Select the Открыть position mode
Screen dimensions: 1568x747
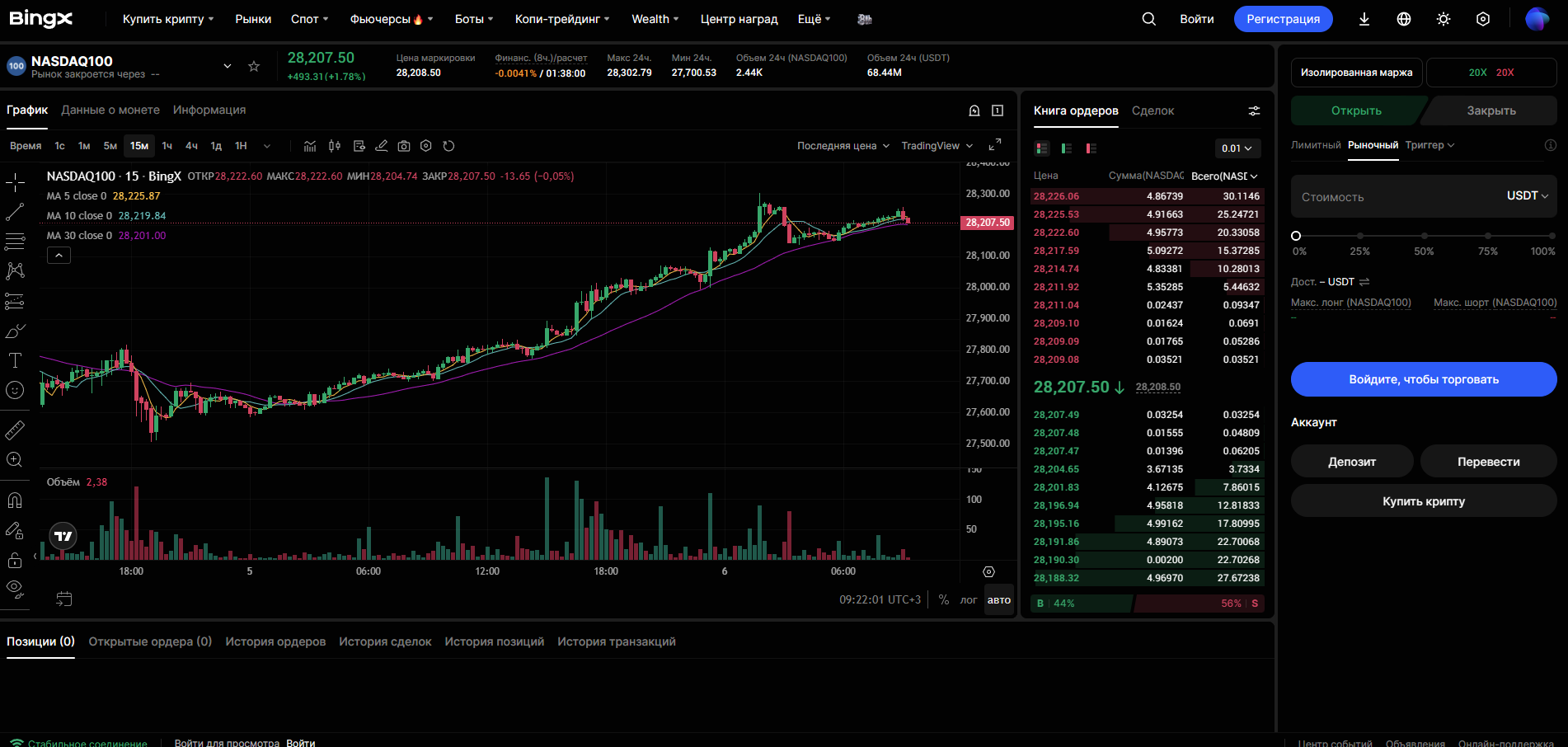pos(1357,110)
